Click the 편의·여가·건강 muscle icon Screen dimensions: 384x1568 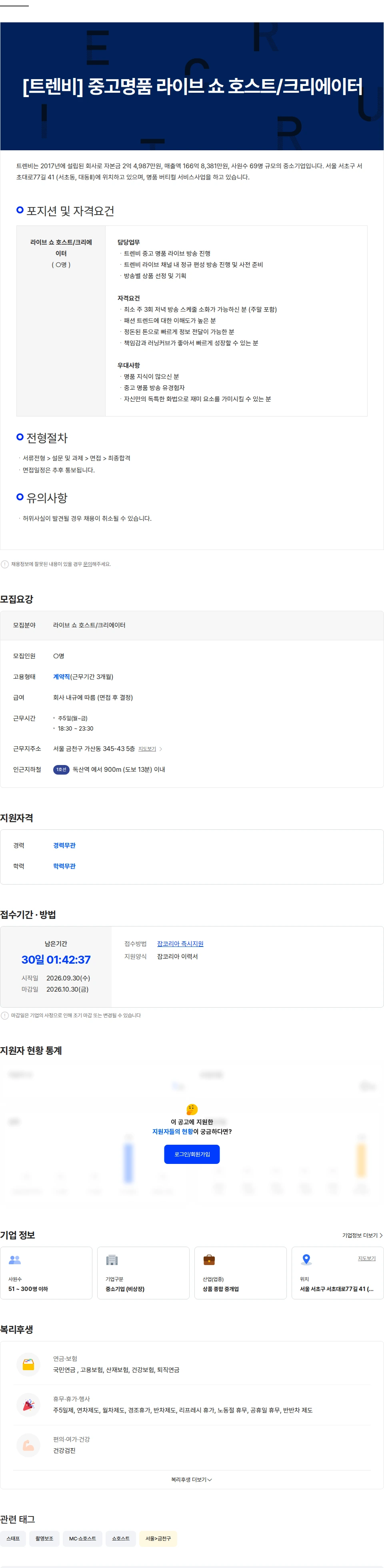[28, 1444]
